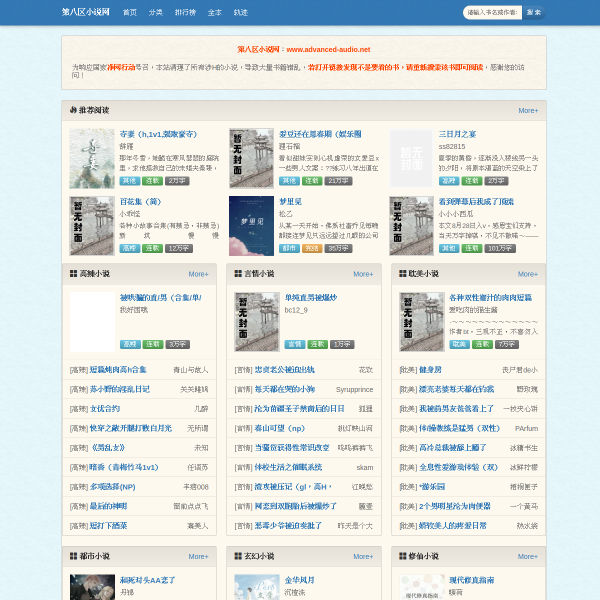This screenshot has height=600, width=600.
Task: Click author name ss82815
Action: click(x=452, y=147)
